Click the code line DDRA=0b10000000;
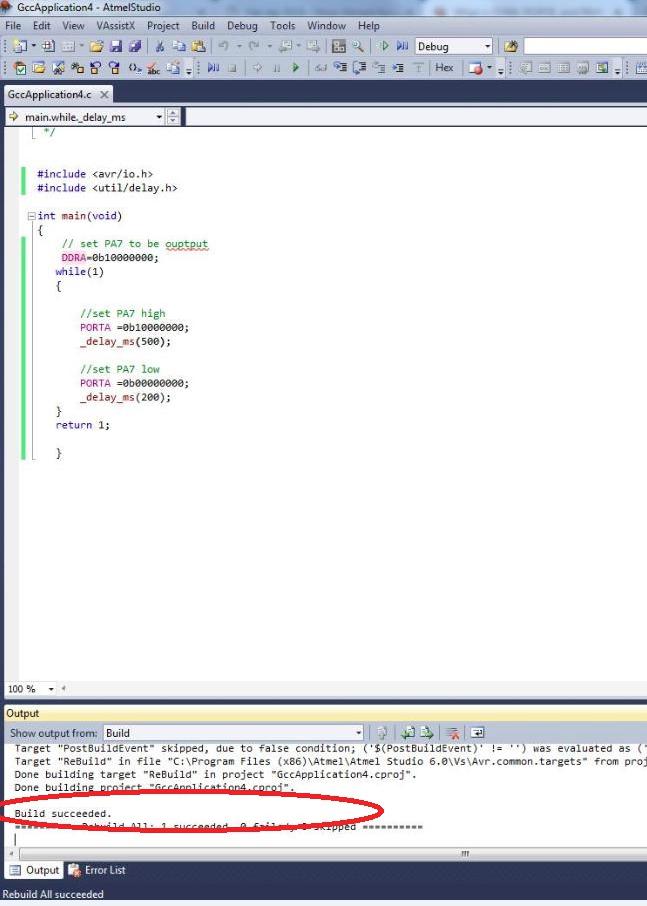This screenshot has width=647, height=906. click(110, 258)
